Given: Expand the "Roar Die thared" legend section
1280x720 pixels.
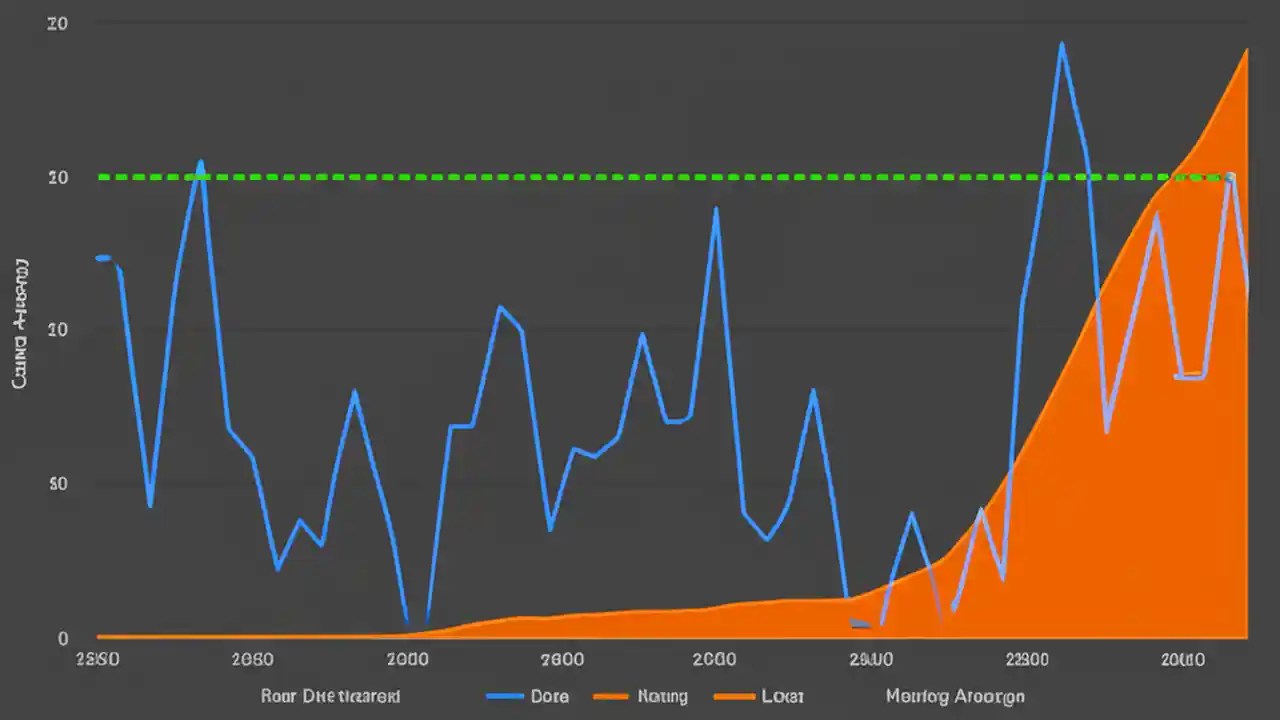Looking at the screenshot, I should pyautogui.click(x=330, y=696).
